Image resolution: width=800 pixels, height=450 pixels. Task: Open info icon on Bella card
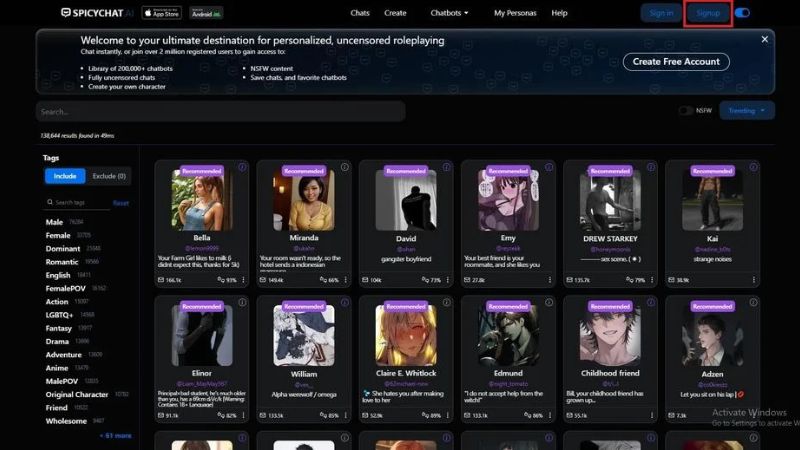[242, 167]
